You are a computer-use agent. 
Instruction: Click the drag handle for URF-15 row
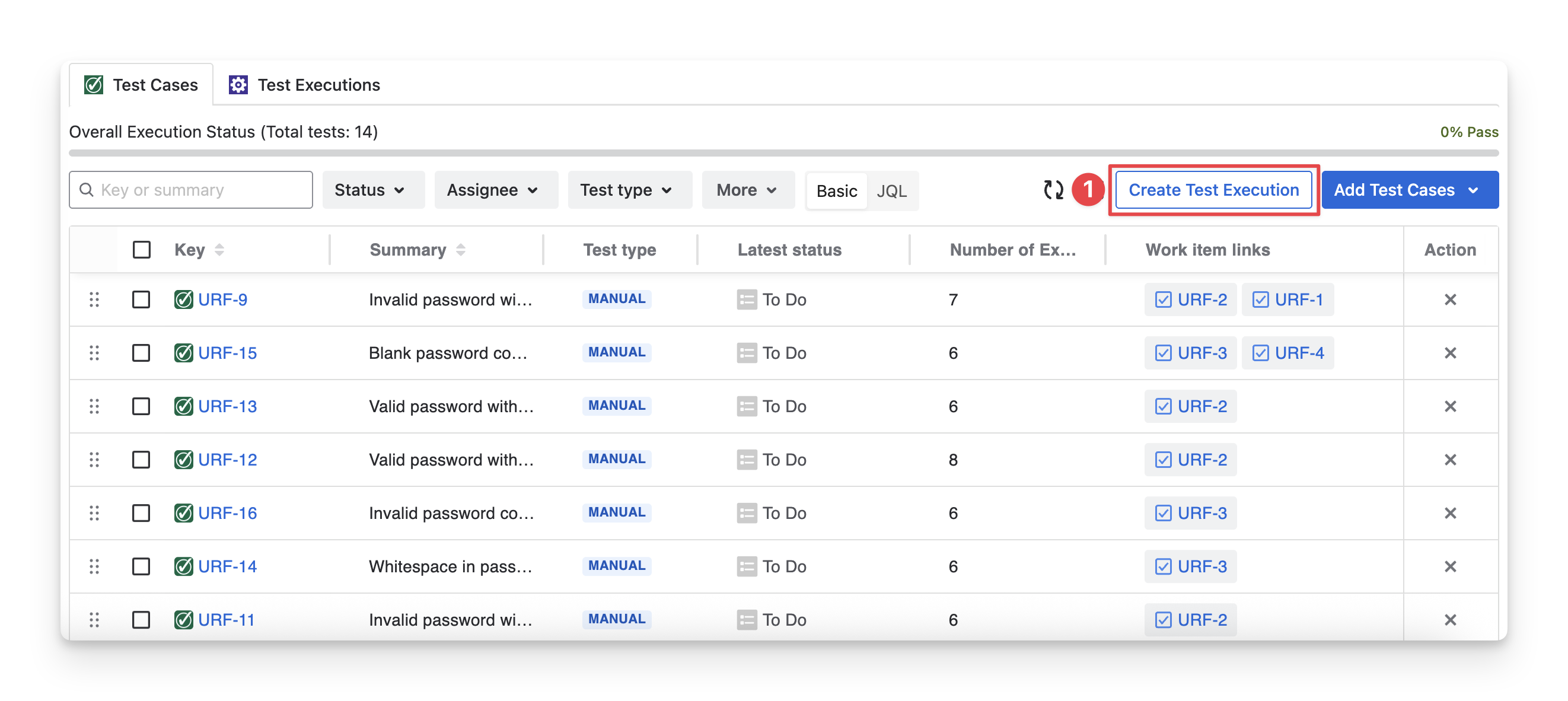tap(94, 353)
